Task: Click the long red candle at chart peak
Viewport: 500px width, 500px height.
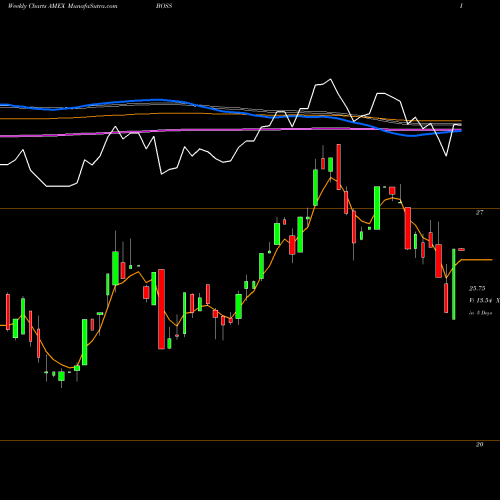Action: coord(339,167)
